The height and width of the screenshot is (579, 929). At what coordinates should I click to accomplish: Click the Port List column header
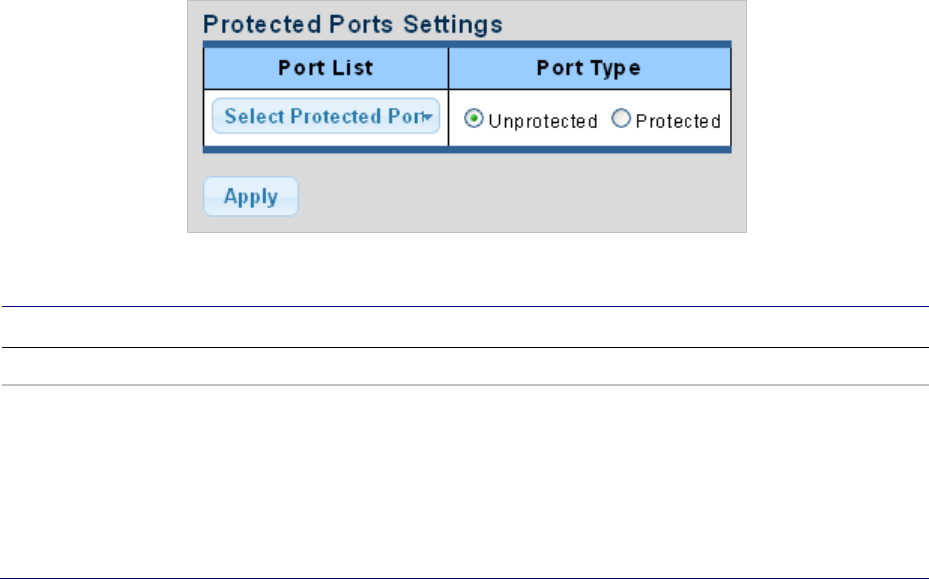coord(326,68)
